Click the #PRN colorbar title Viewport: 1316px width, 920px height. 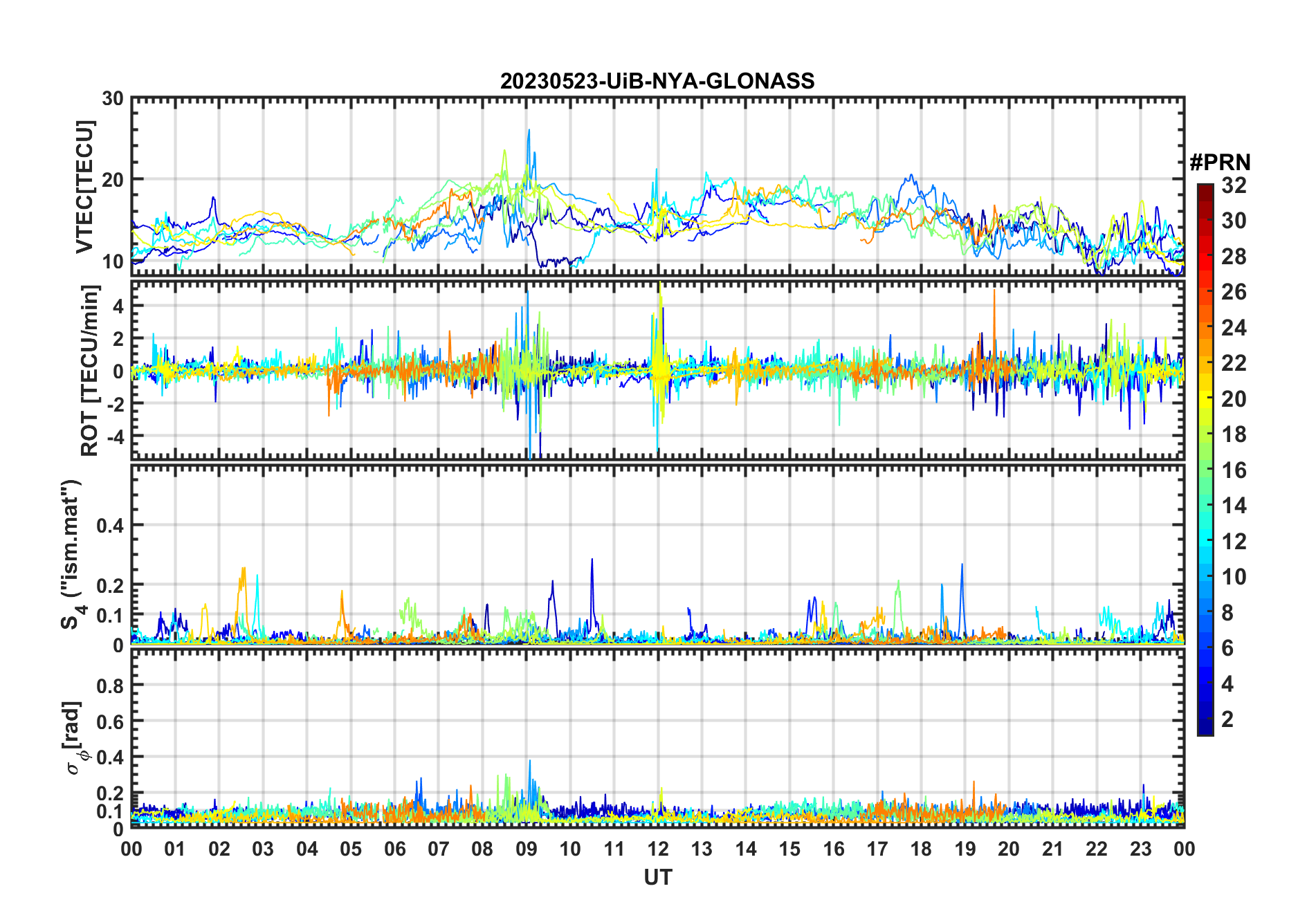click(x=1220, y=163)
